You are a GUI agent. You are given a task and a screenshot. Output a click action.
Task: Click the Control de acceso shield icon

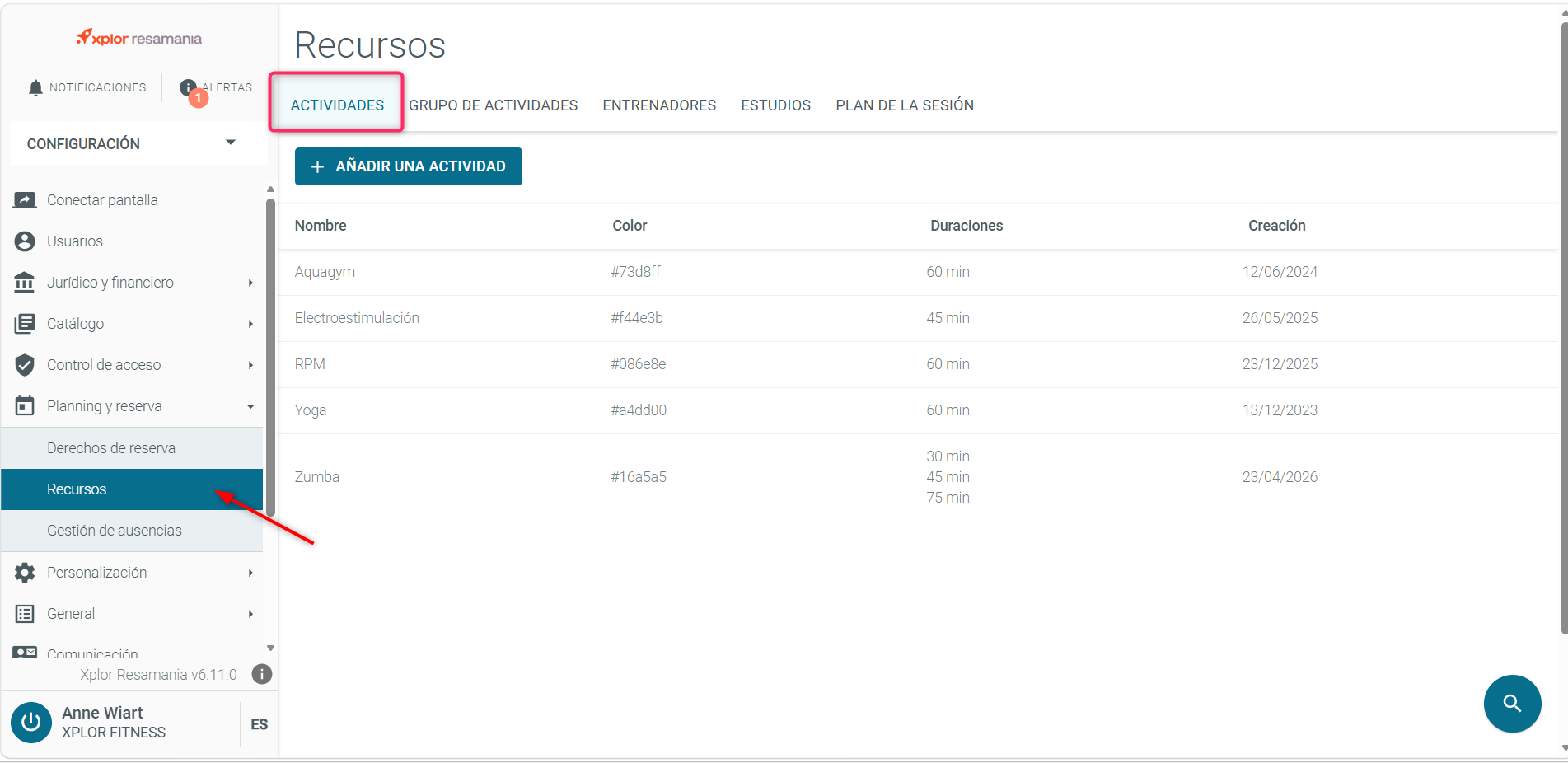click(25, 365)
